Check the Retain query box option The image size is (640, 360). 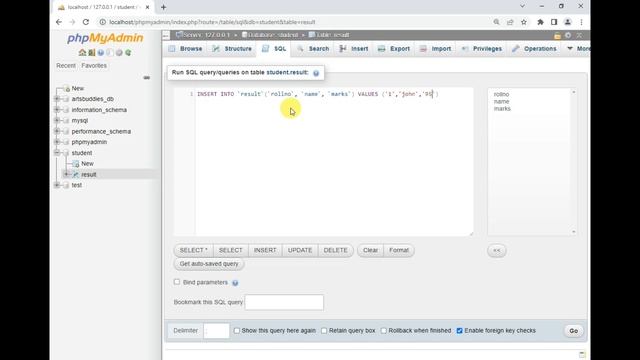[x=324, y=331]
